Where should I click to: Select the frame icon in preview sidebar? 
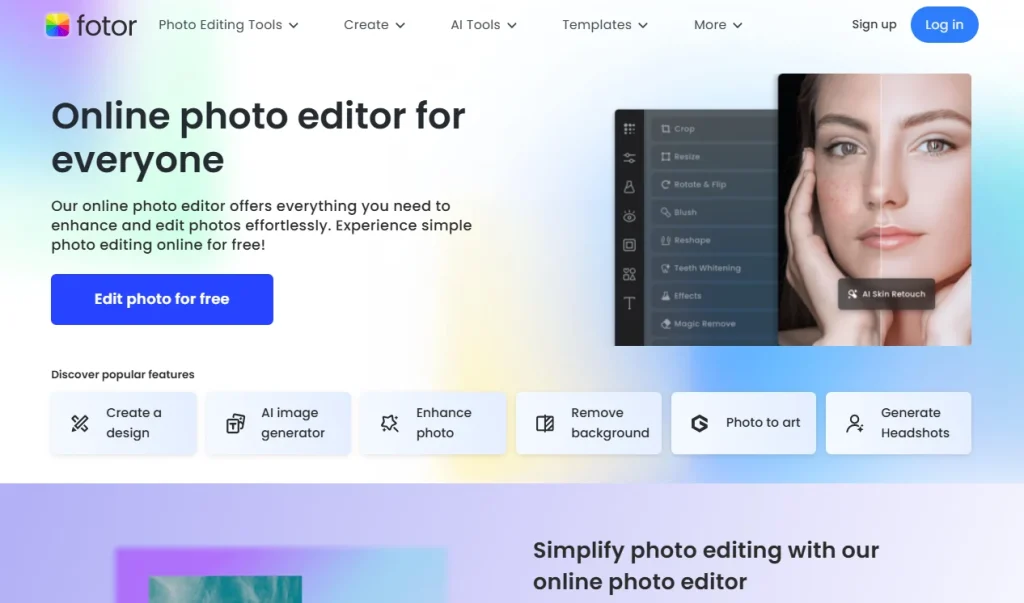point(629,245)
